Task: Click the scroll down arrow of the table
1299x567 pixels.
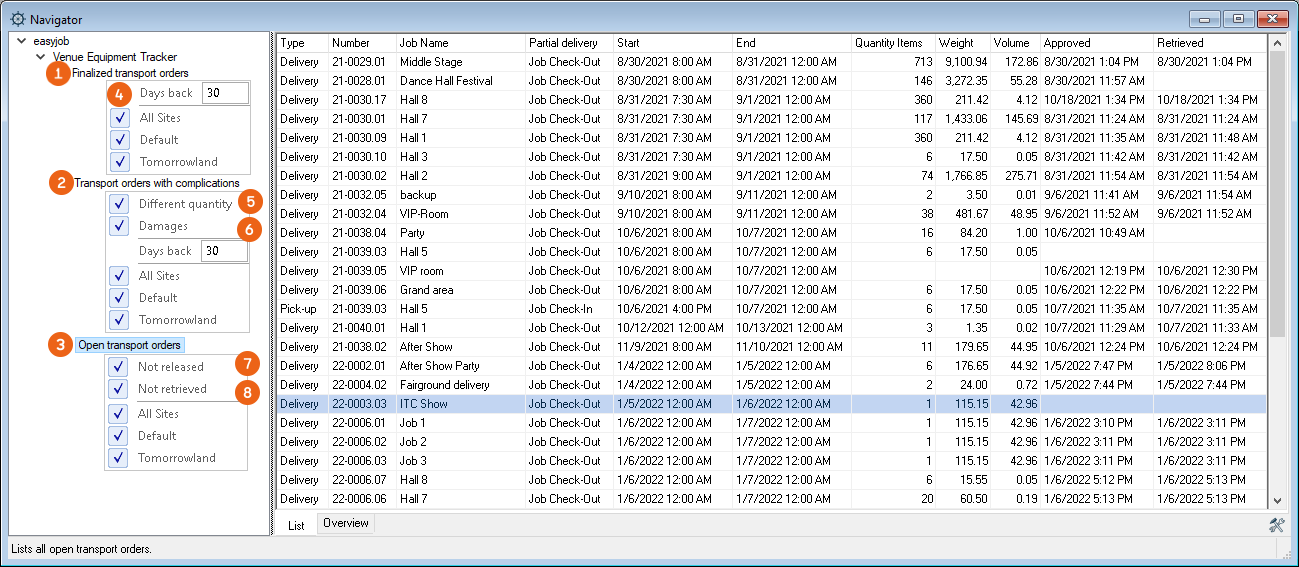Action: click(1276, 500)
